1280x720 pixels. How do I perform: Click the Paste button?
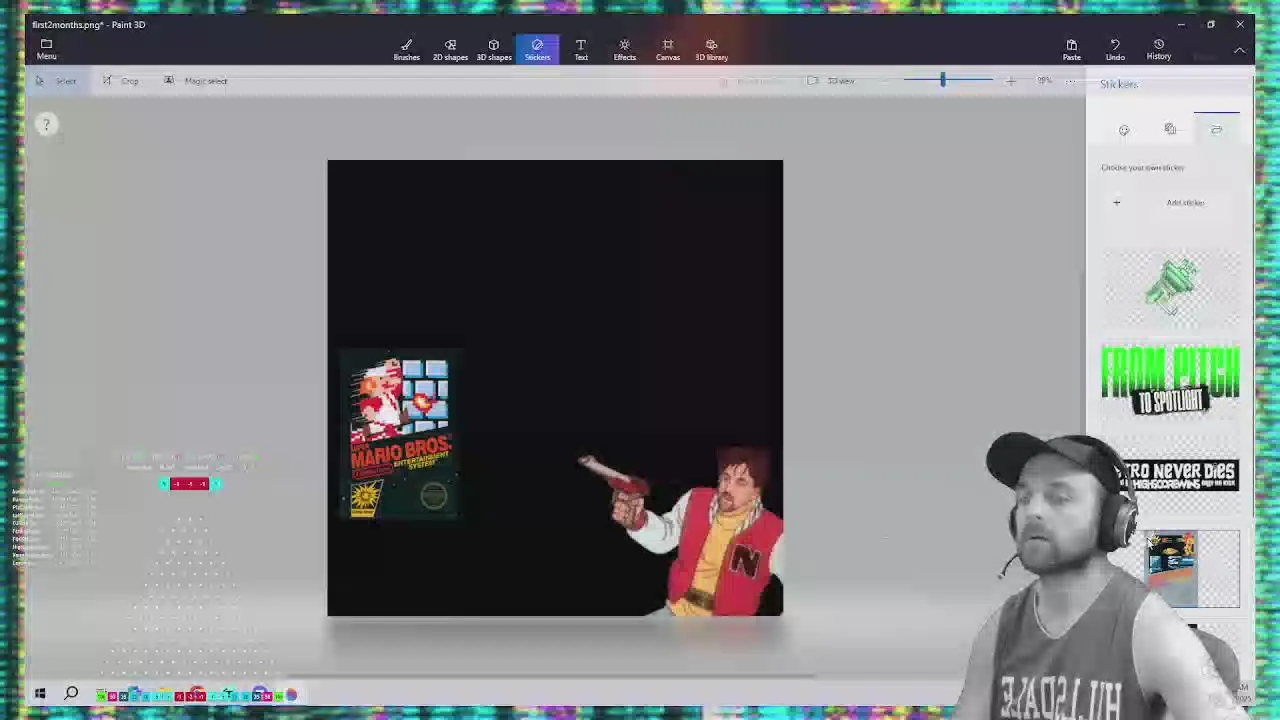click(1071, 49)
